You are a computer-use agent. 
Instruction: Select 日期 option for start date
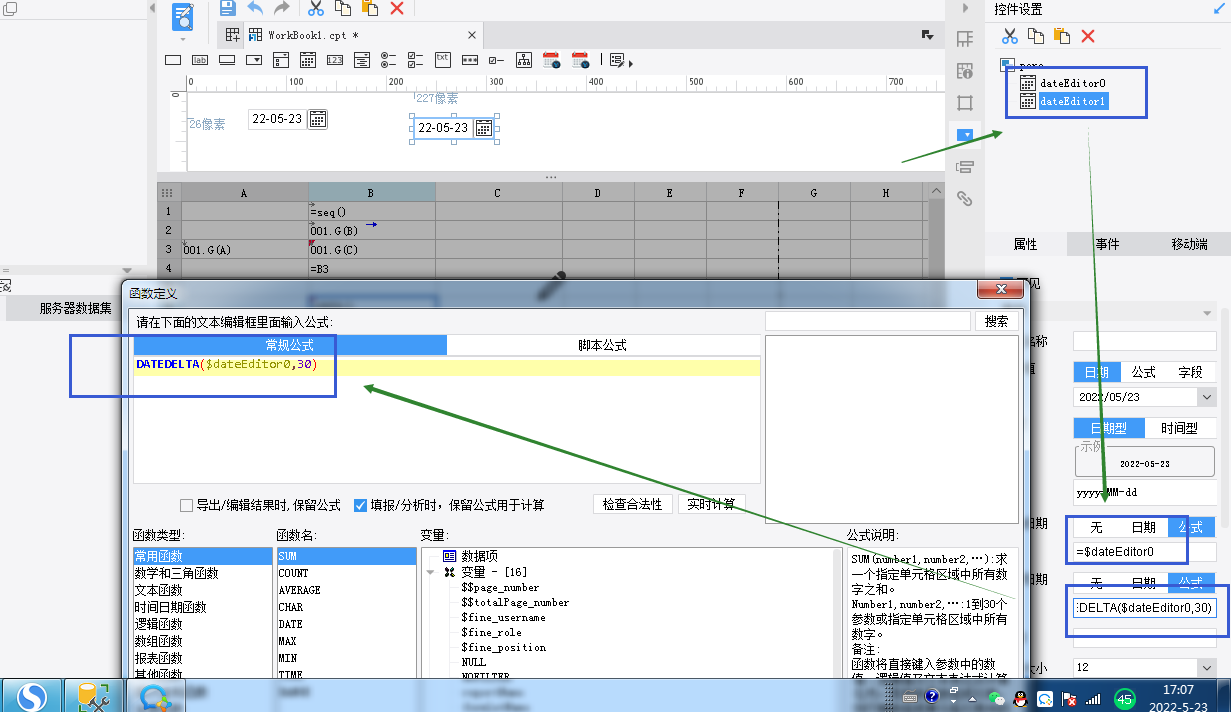coord(1143,527)
